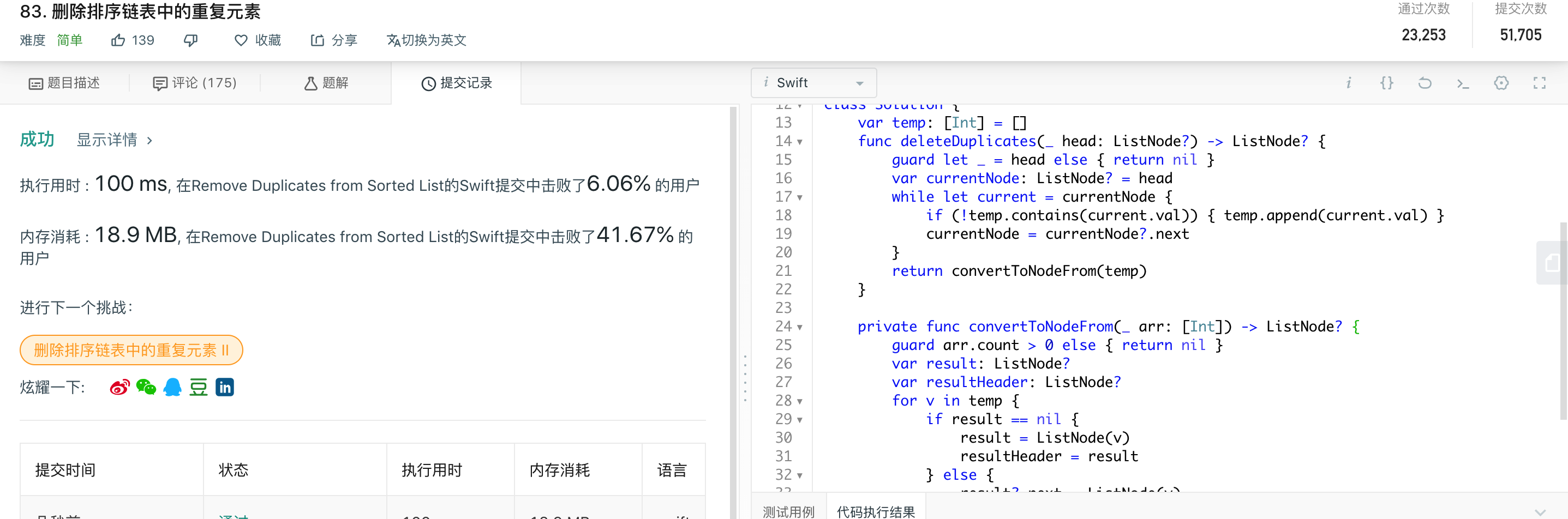Click code line 21 return convertToNodeFrom(temp)
The image size is (1568, 519).
coord(1019,271)
